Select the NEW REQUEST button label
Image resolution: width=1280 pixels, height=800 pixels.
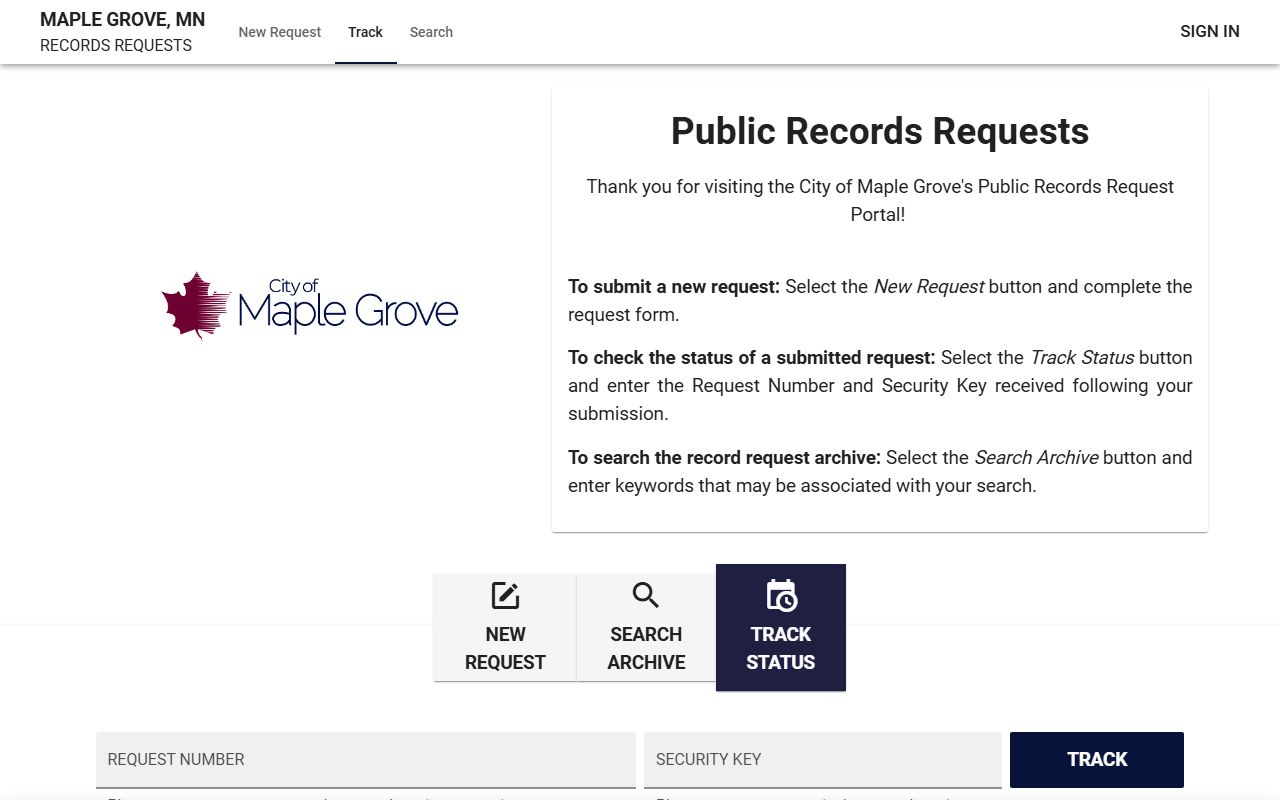(505, 648)
